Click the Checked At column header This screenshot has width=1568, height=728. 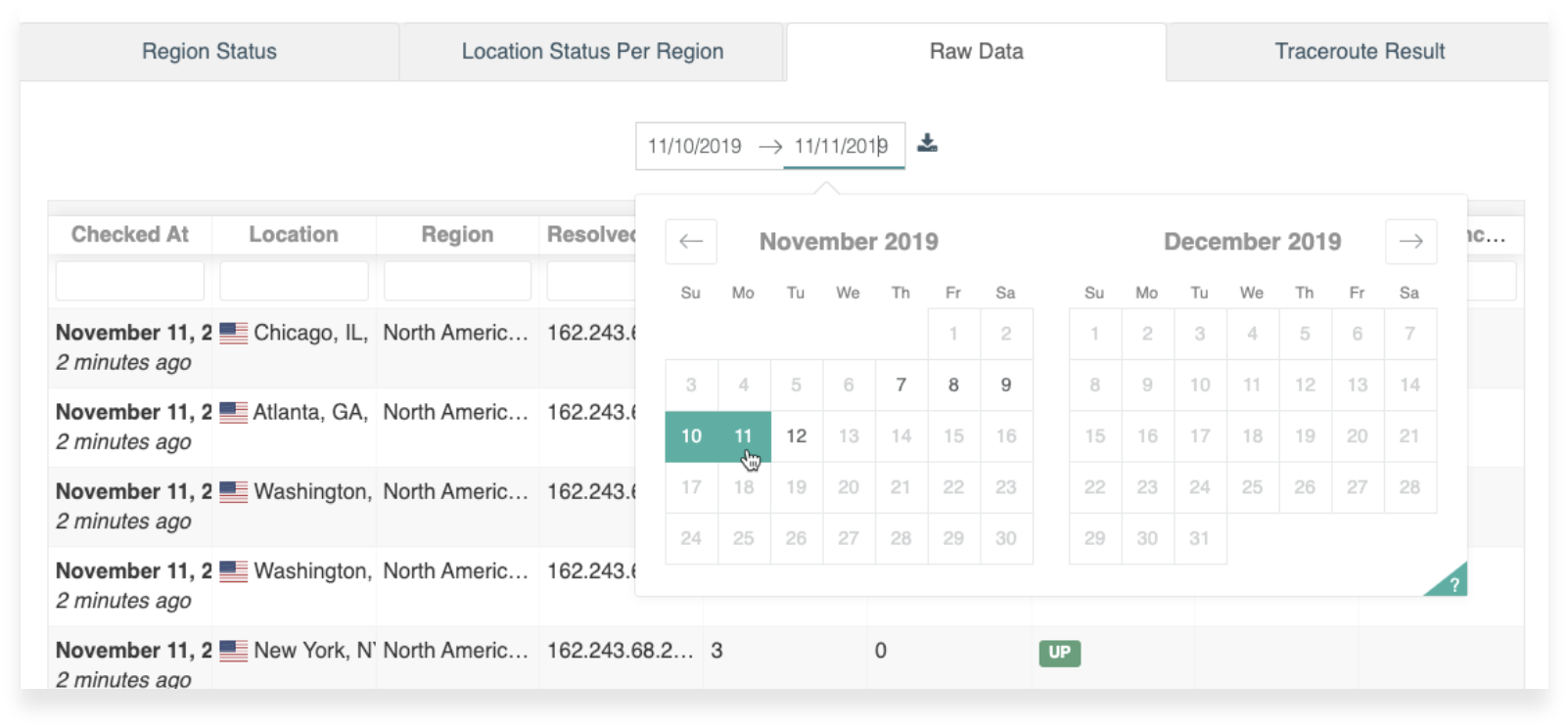[x=130, y=235]
